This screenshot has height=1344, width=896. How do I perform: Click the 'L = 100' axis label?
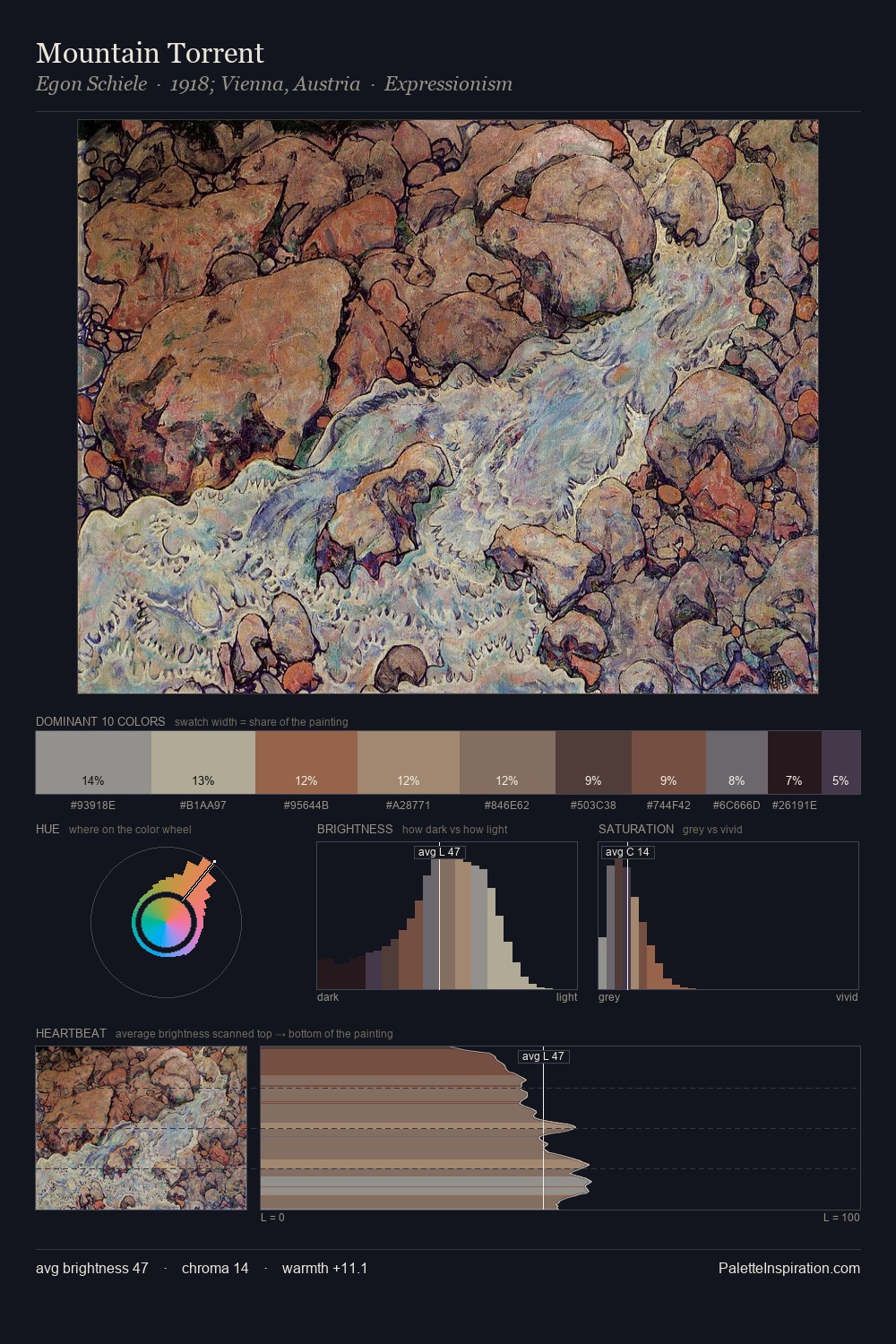[x=841, y=1218]
